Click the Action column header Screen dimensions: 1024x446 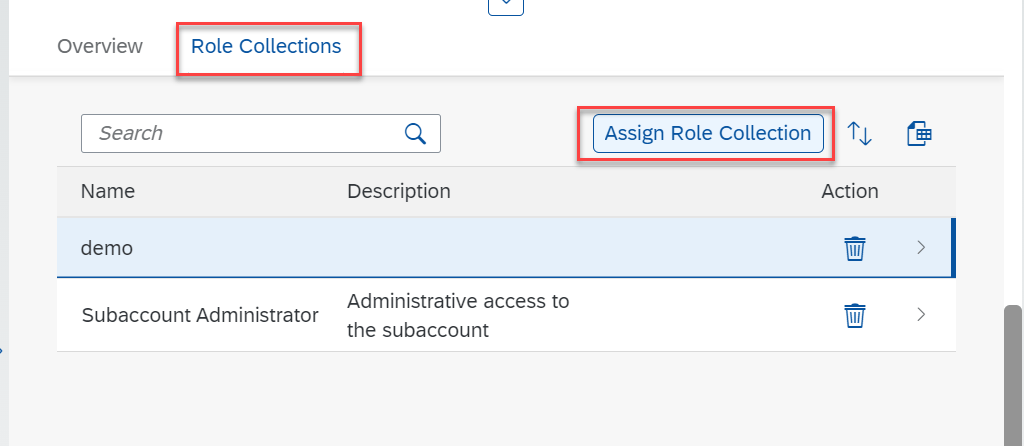tap(849, 191)
